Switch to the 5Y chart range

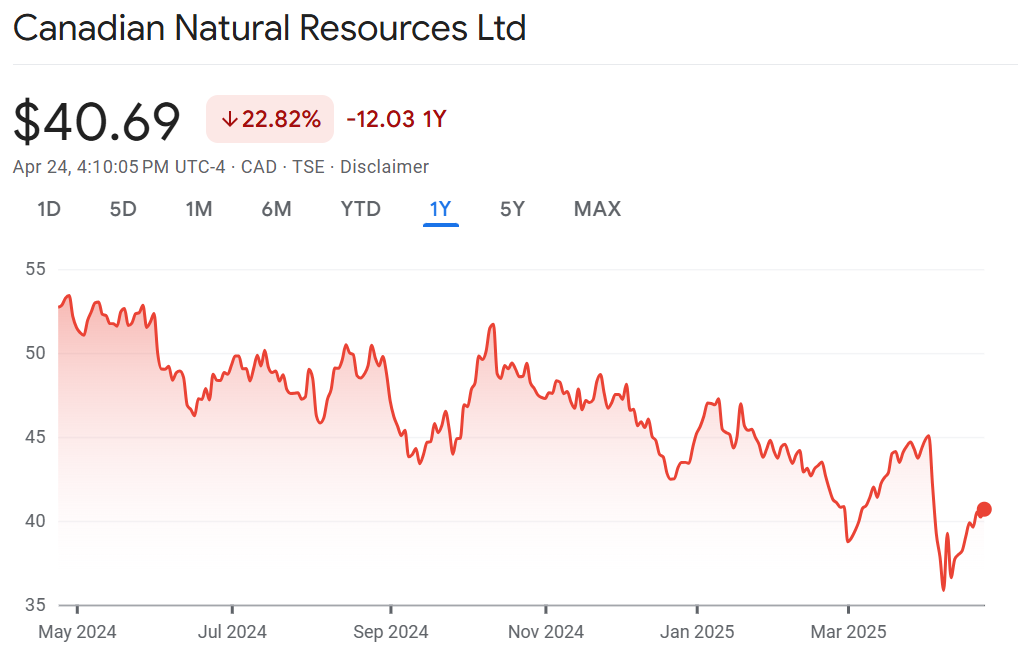[512, 209]
